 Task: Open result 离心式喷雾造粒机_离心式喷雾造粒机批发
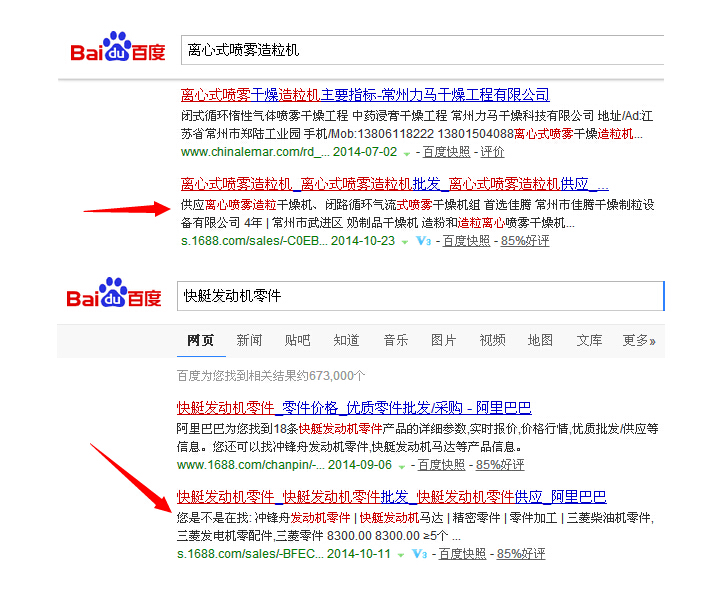395,184
